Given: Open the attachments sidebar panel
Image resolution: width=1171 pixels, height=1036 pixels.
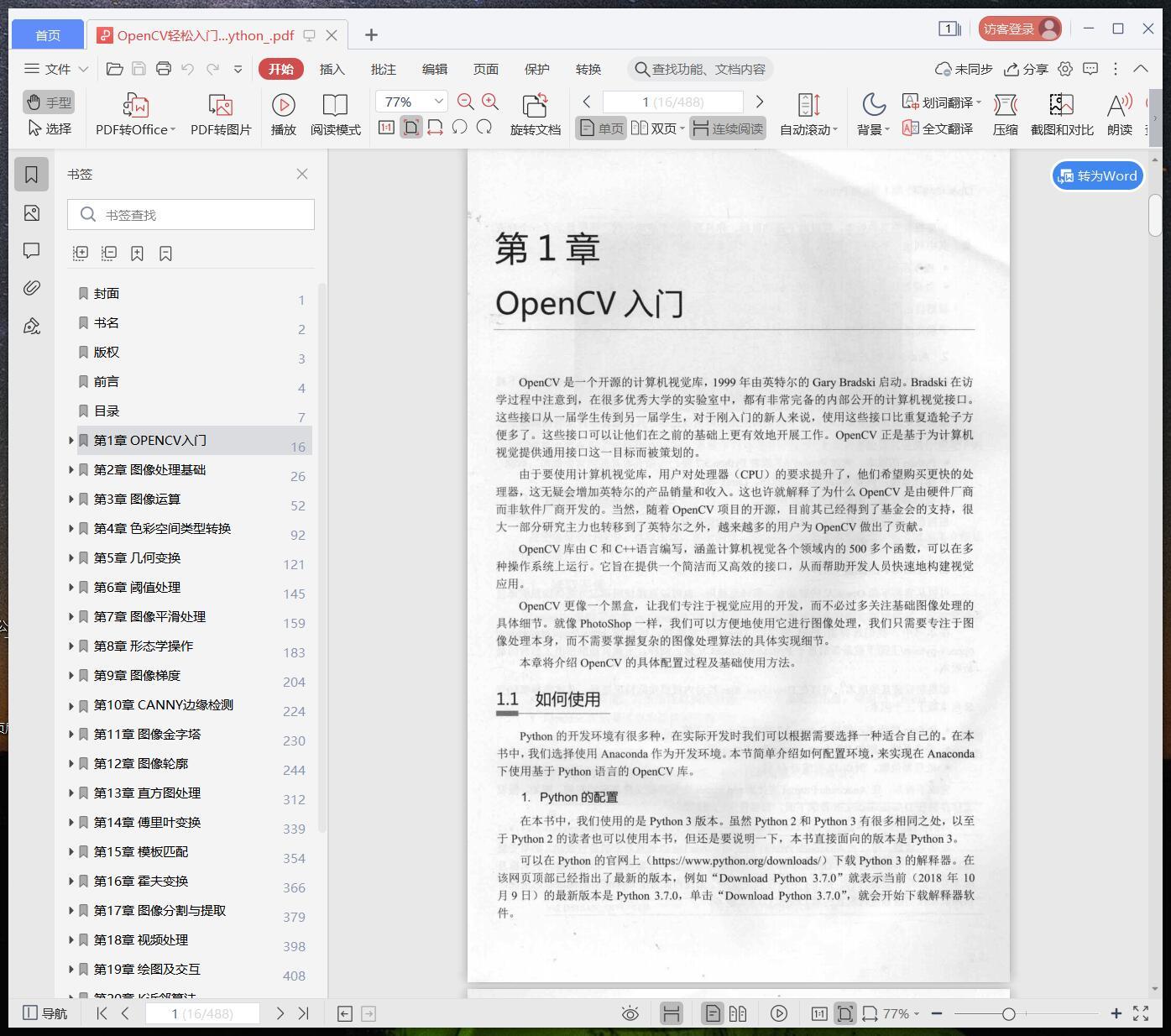Looking at the screenshot, I should [32, 288].
